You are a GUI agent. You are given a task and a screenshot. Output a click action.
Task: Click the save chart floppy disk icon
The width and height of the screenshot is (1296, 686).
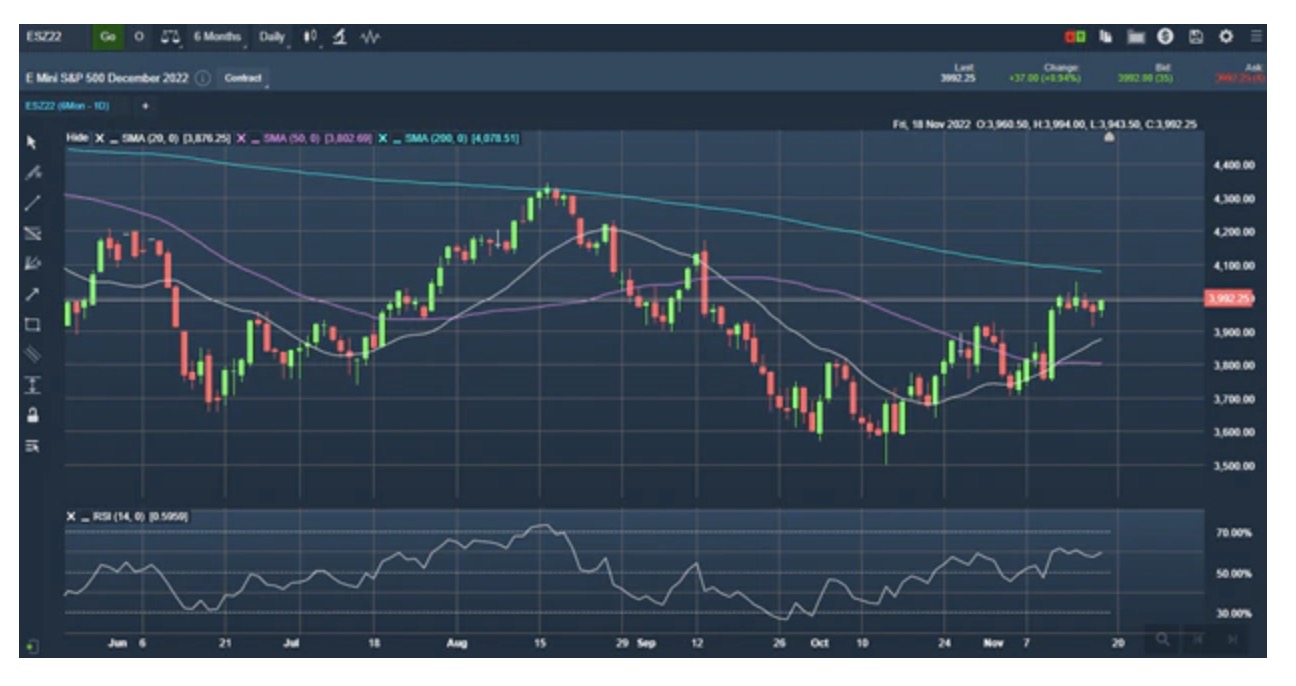click(x=1195, y=37)
